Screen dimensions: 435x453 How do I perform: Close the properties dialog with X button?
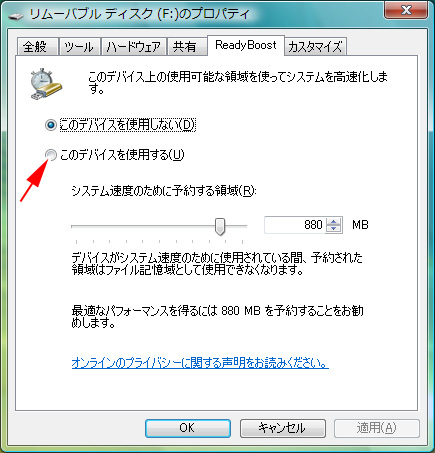pos(406,10)
